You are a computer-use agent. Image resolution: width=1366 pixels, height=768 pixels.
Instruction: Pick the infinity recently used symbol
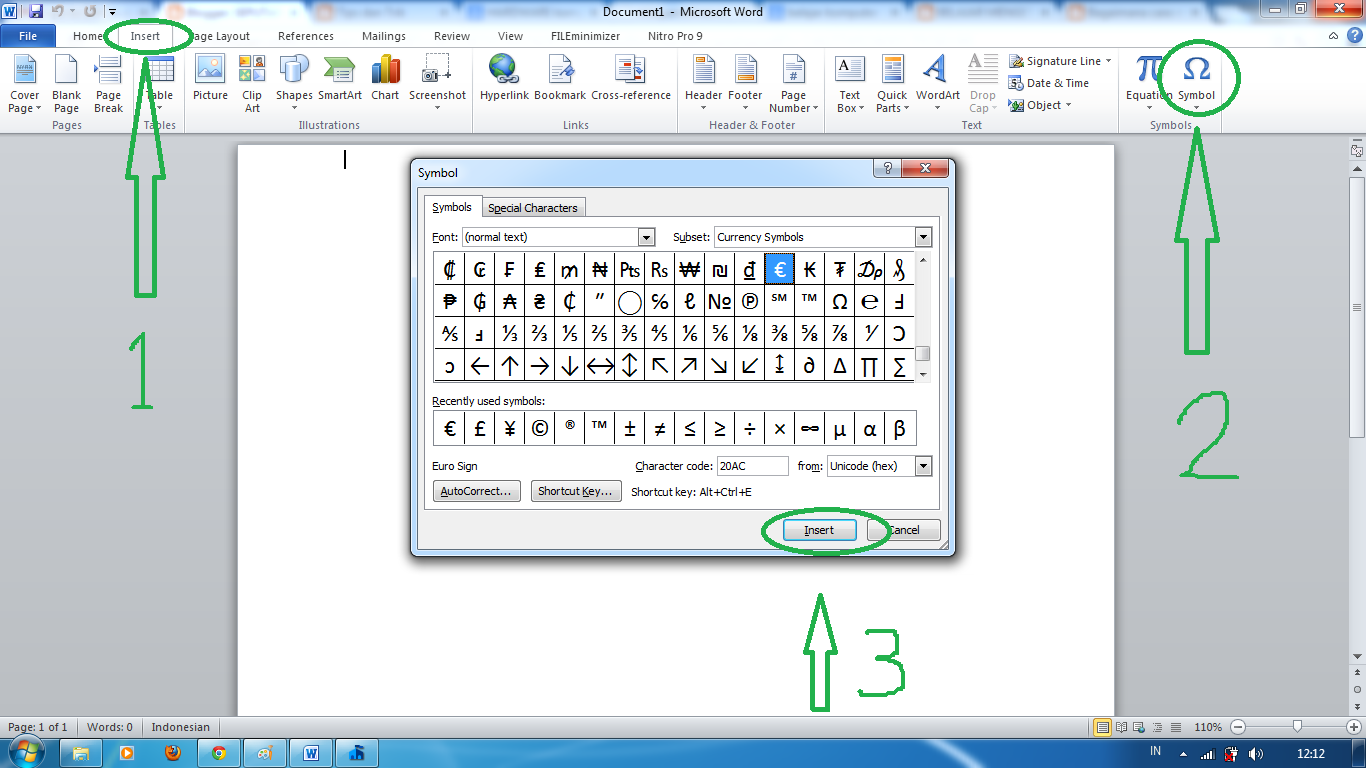(809, 428)
